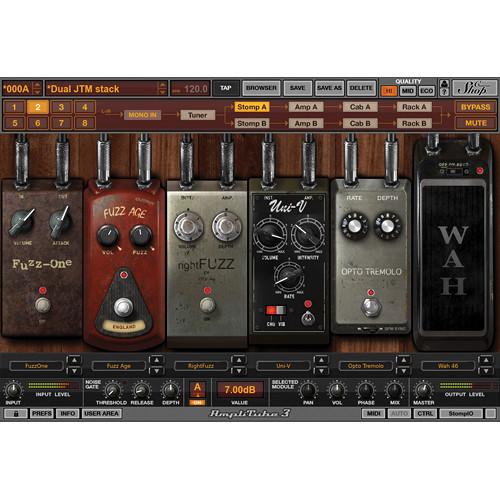Screen dimensions: 500x500
Task: Click the Wah pedal treadle
Action: pos(453,257)
